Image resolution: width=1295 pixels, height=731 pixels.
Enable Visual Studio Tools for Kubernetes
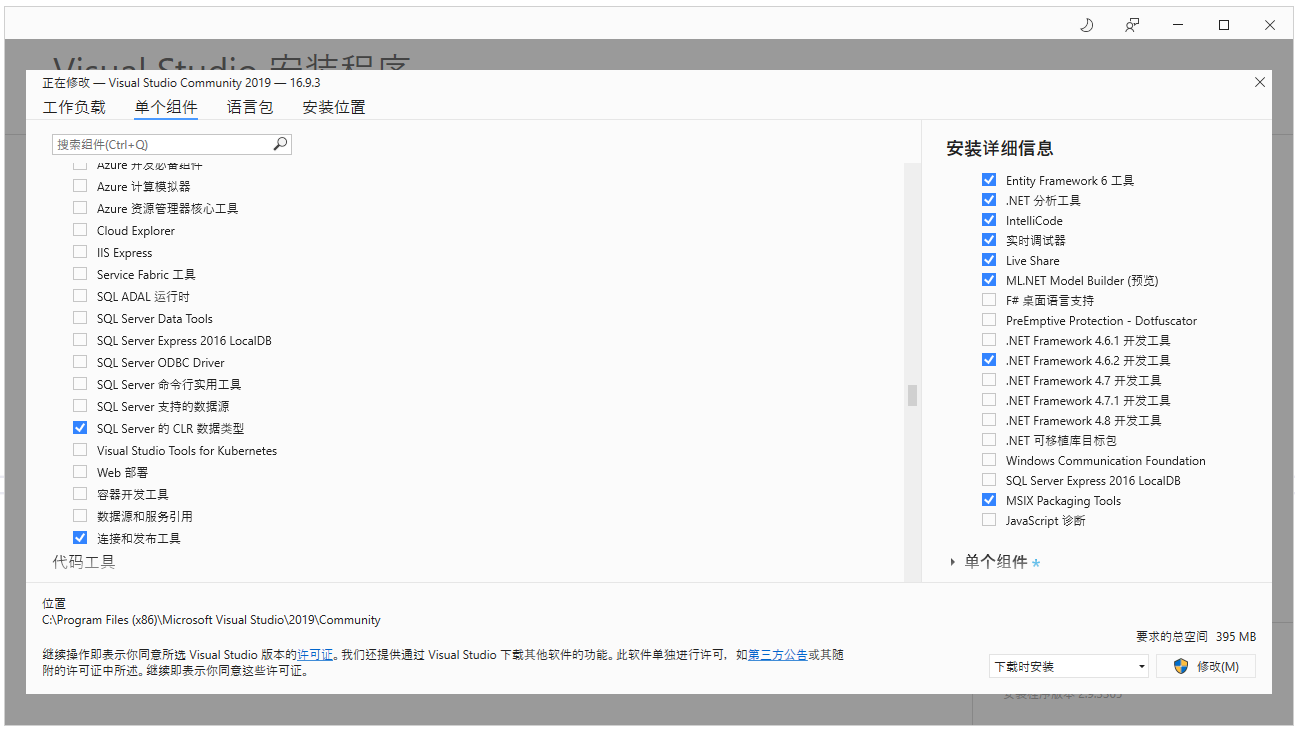pos(80,450)
